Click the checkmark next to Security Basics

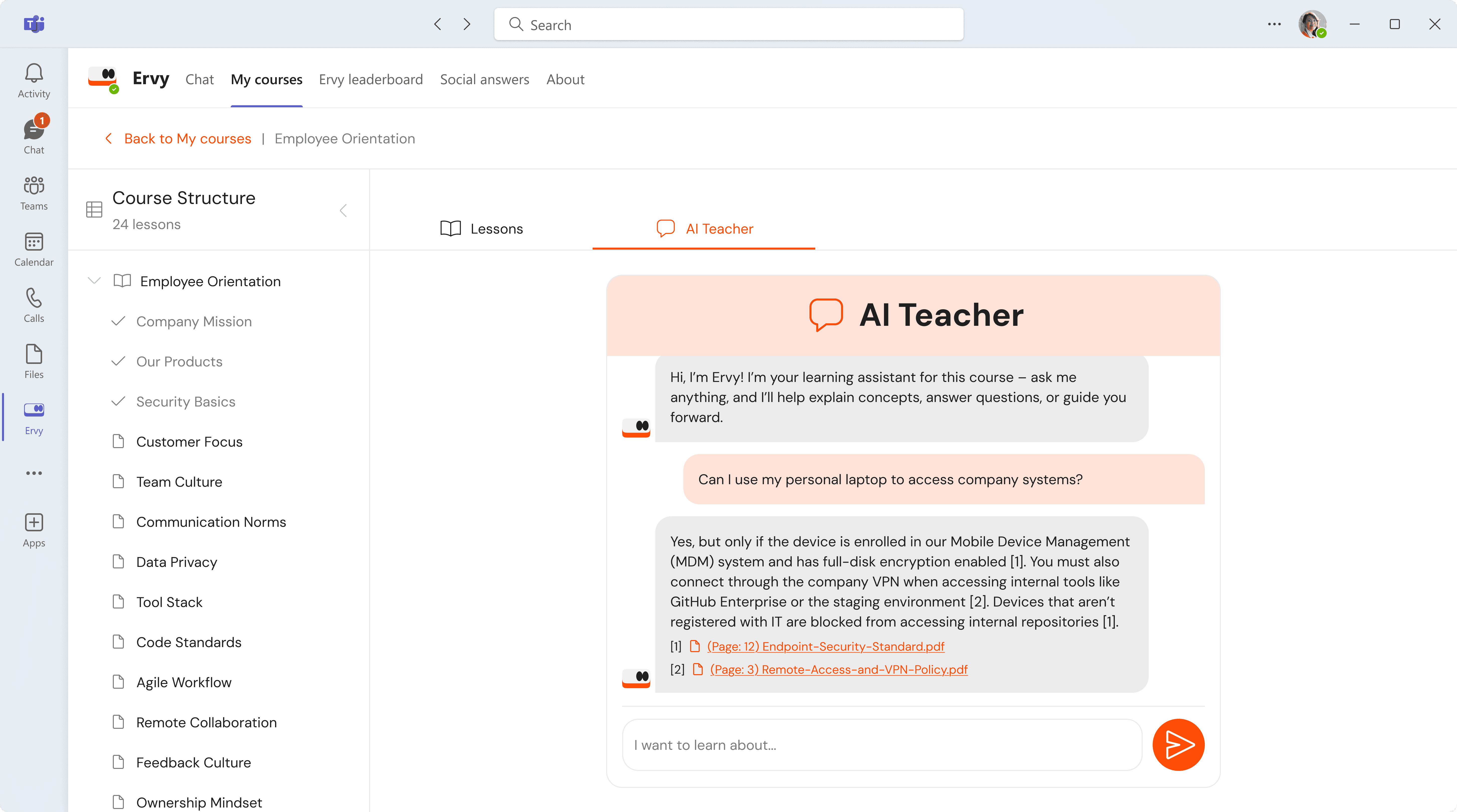[118, 401]
